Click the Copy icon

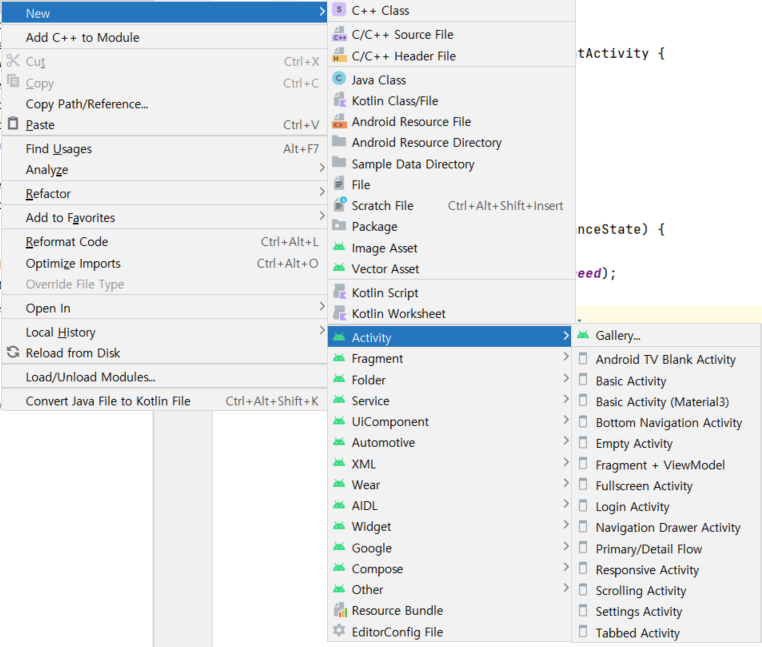pos(13,81)
